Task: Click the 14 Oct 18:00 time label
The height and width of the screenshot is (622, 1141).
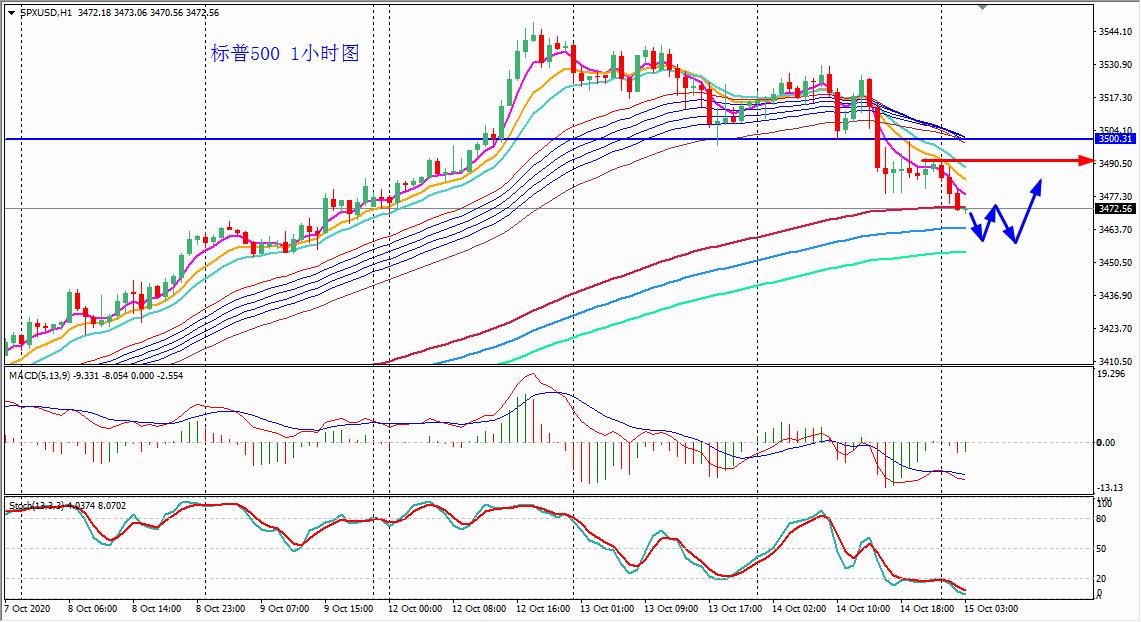Action: pos(927,608)
